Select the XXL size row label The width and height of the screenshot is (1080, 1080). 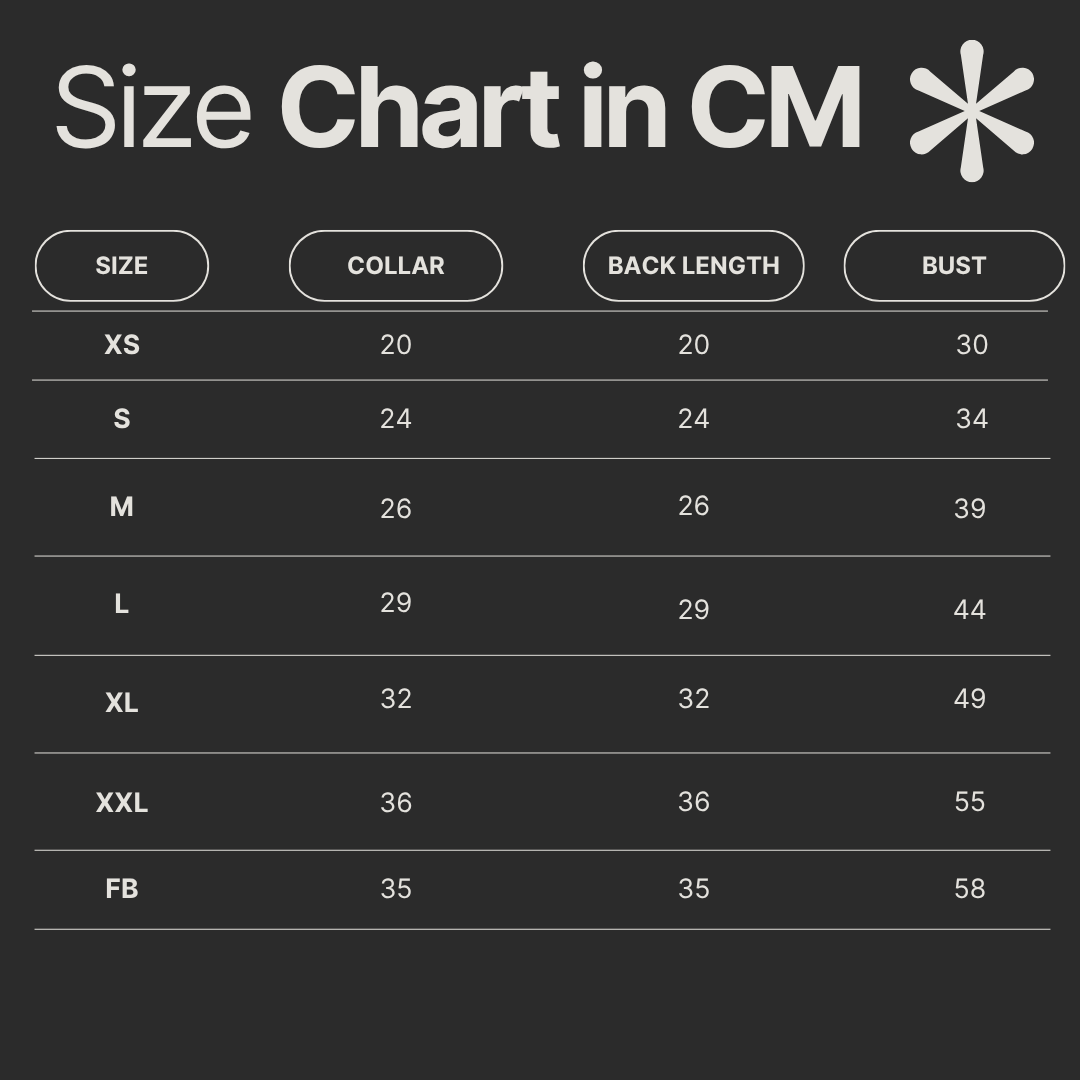click(122, 803)
